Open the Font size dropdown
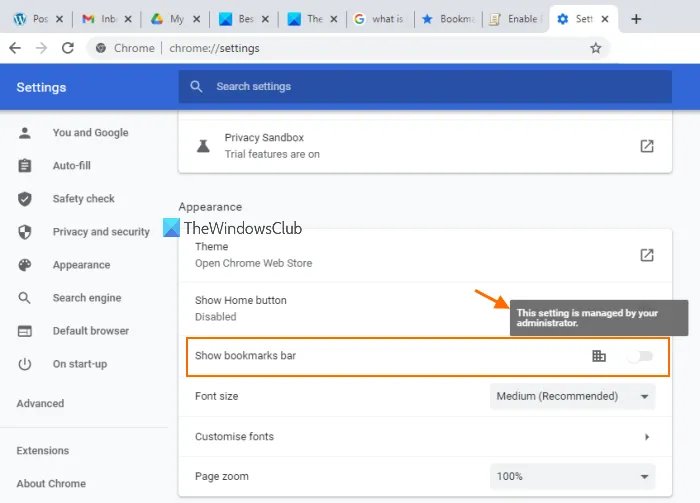The height and width of the screenshot is (503, 700). [573, 396]
